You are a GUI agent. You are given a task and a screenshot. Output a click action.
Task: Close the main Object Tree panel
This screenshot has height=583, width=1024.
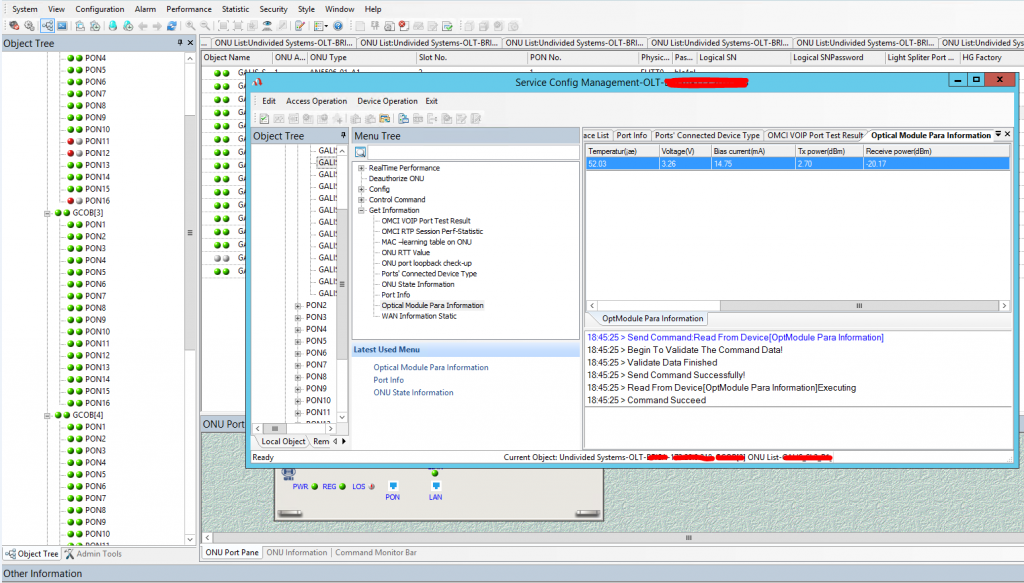coord(190,43)
